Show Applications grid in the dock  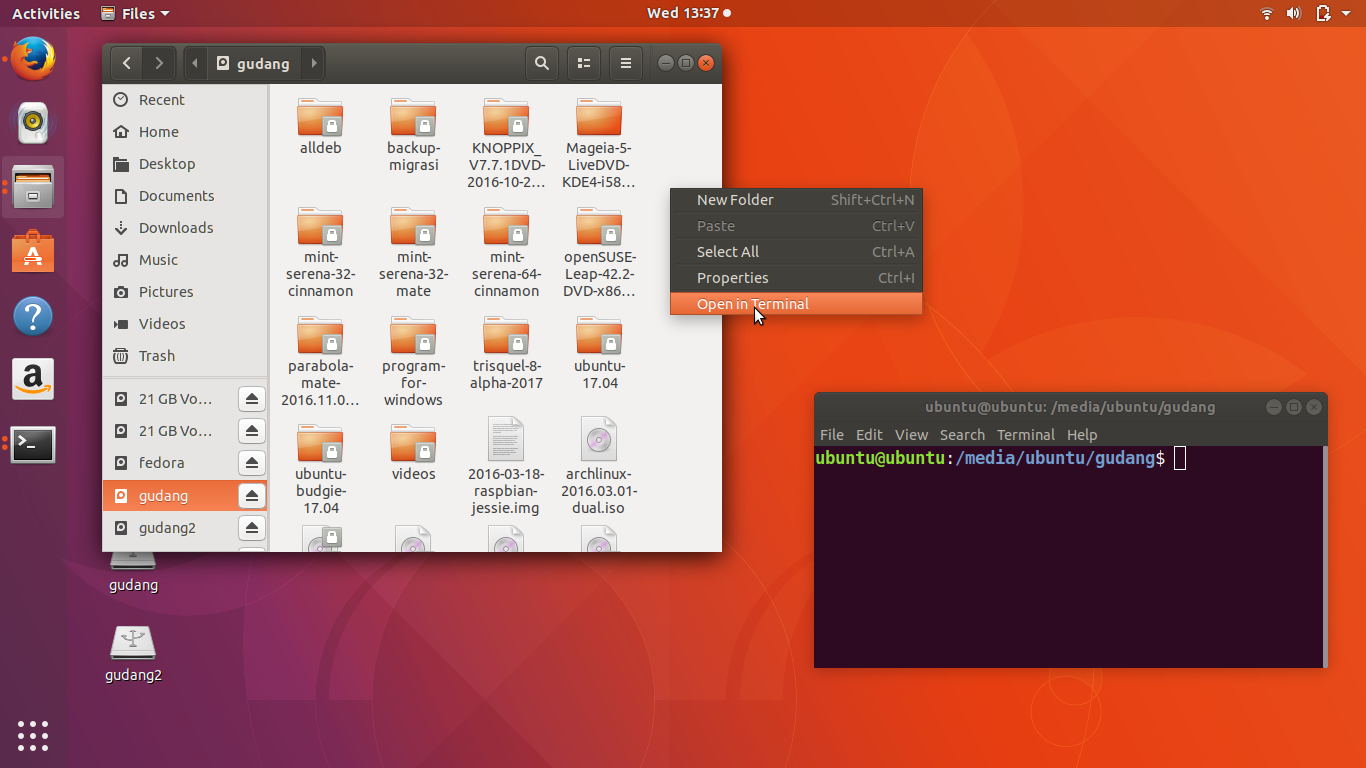tap(33, 736)
